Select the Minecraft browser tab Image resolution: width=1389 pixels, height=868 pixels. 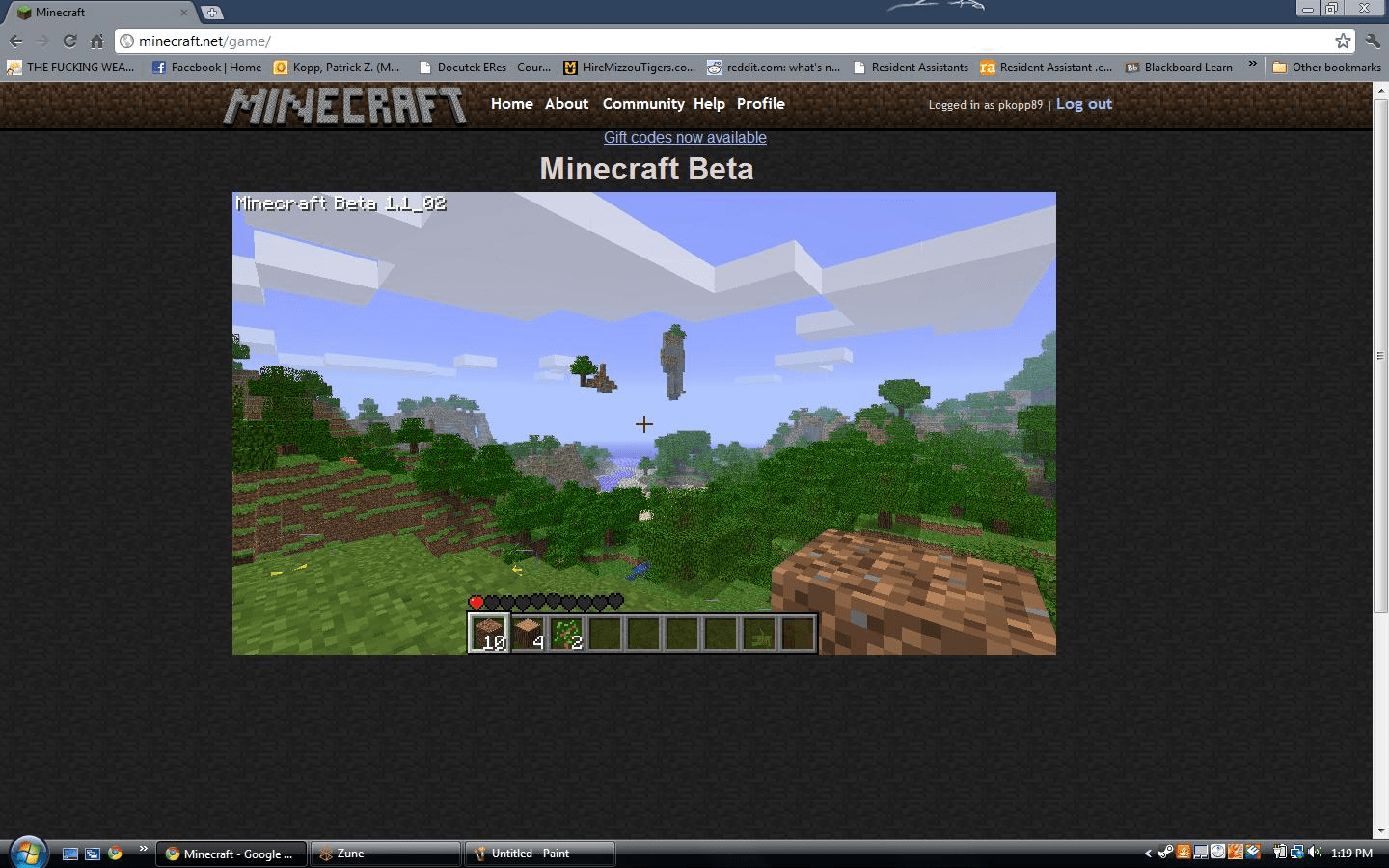tap(101, 13)
